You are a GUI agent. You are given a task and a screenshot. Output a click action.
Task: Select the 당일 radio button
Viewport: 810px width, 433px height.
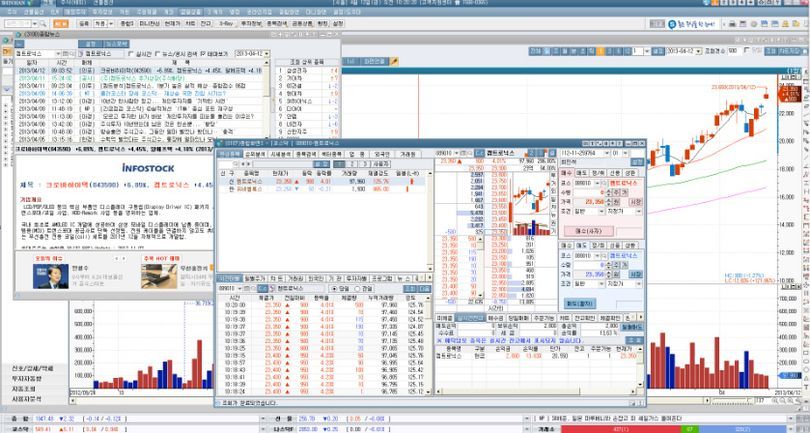[335, 289]
